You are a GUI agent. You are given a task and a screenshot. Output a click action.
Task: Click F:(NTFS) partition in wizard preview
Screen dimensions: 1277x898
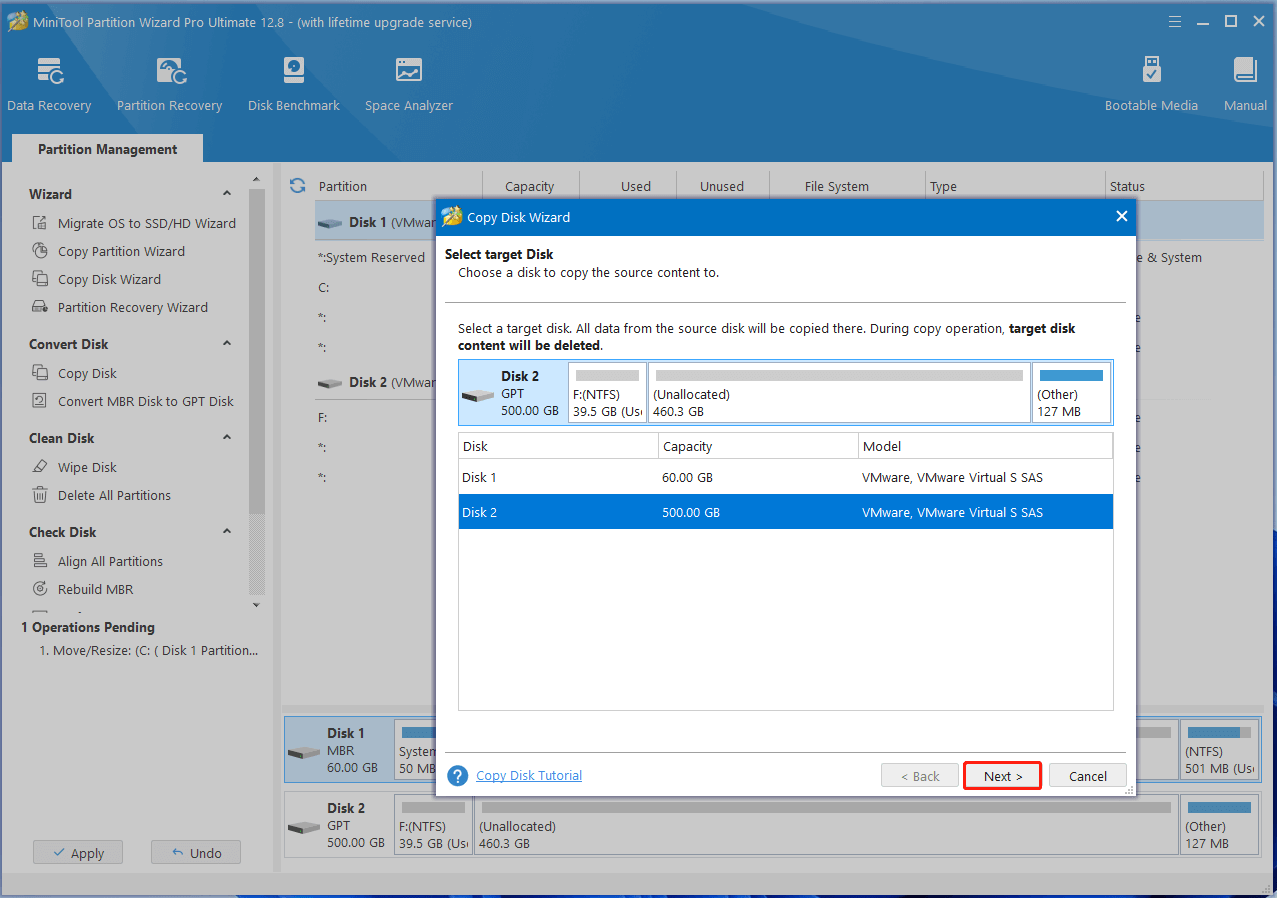[607, 392]
